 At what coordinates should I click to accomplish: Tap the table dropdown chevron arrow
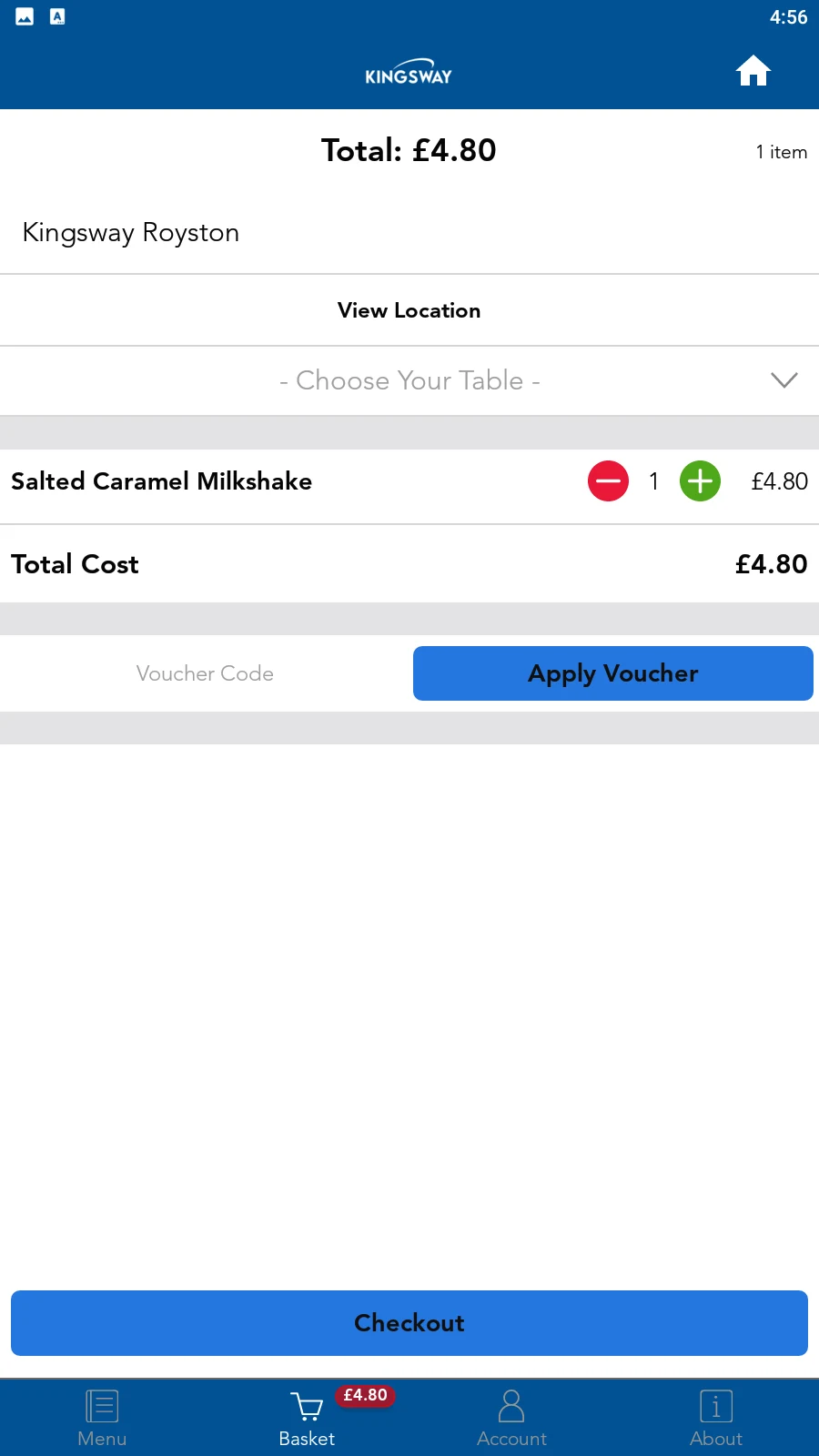[784, 380]
